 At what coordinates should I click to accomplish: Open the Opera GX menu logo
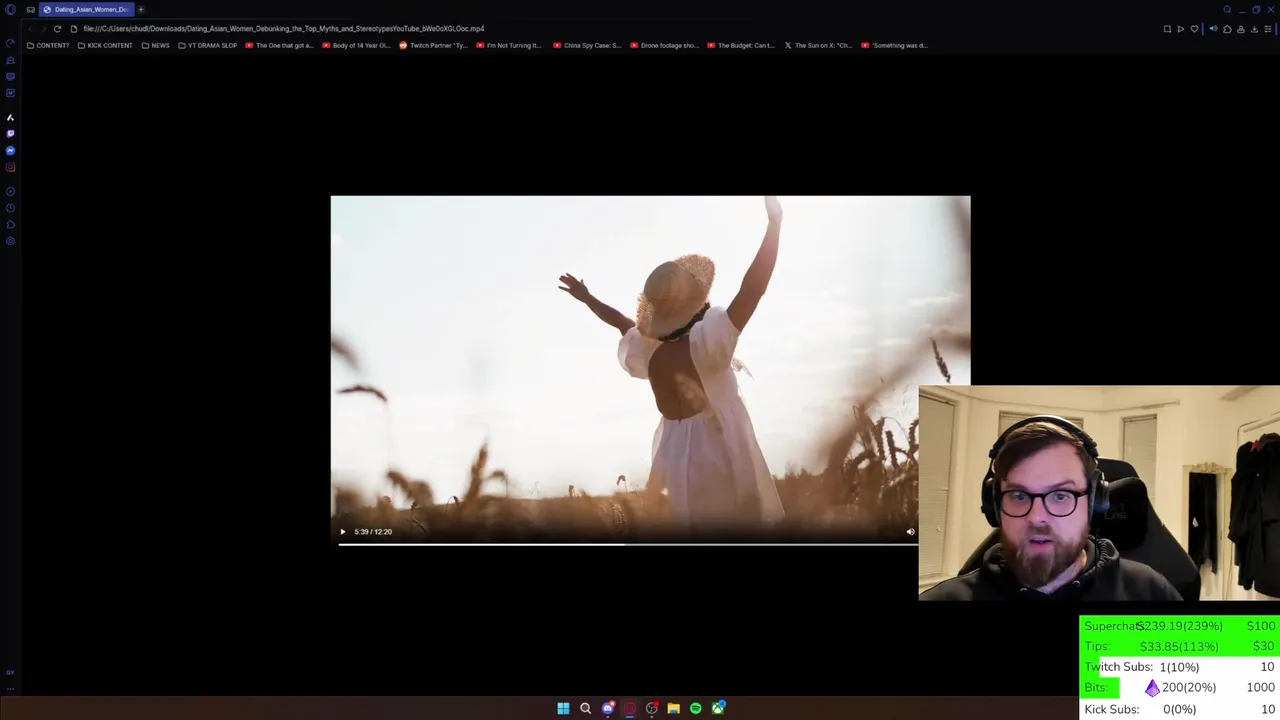coord(11,9)
